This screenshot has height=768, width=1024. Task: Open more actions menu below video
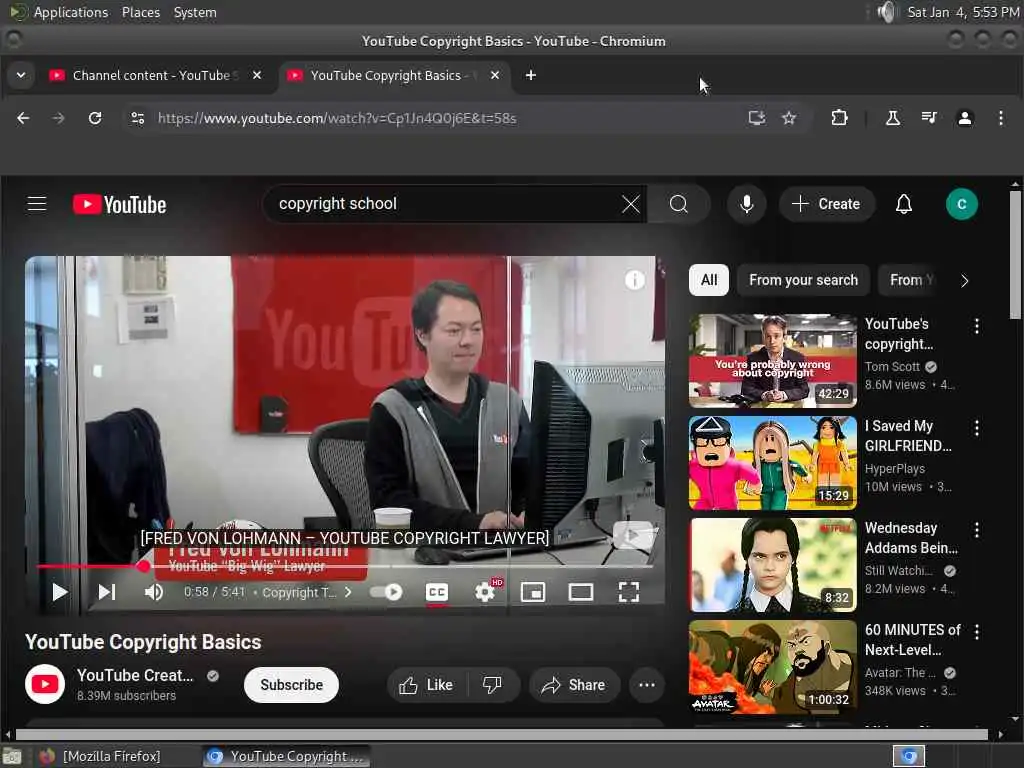click(647, 685)
